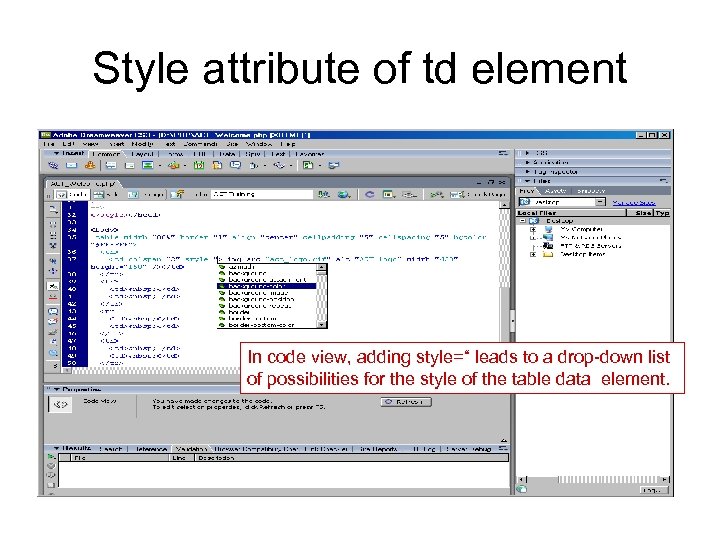720x540 pixels.
Task: Click the Images icon in Insert bar
Action: click(x=147, y=165)
